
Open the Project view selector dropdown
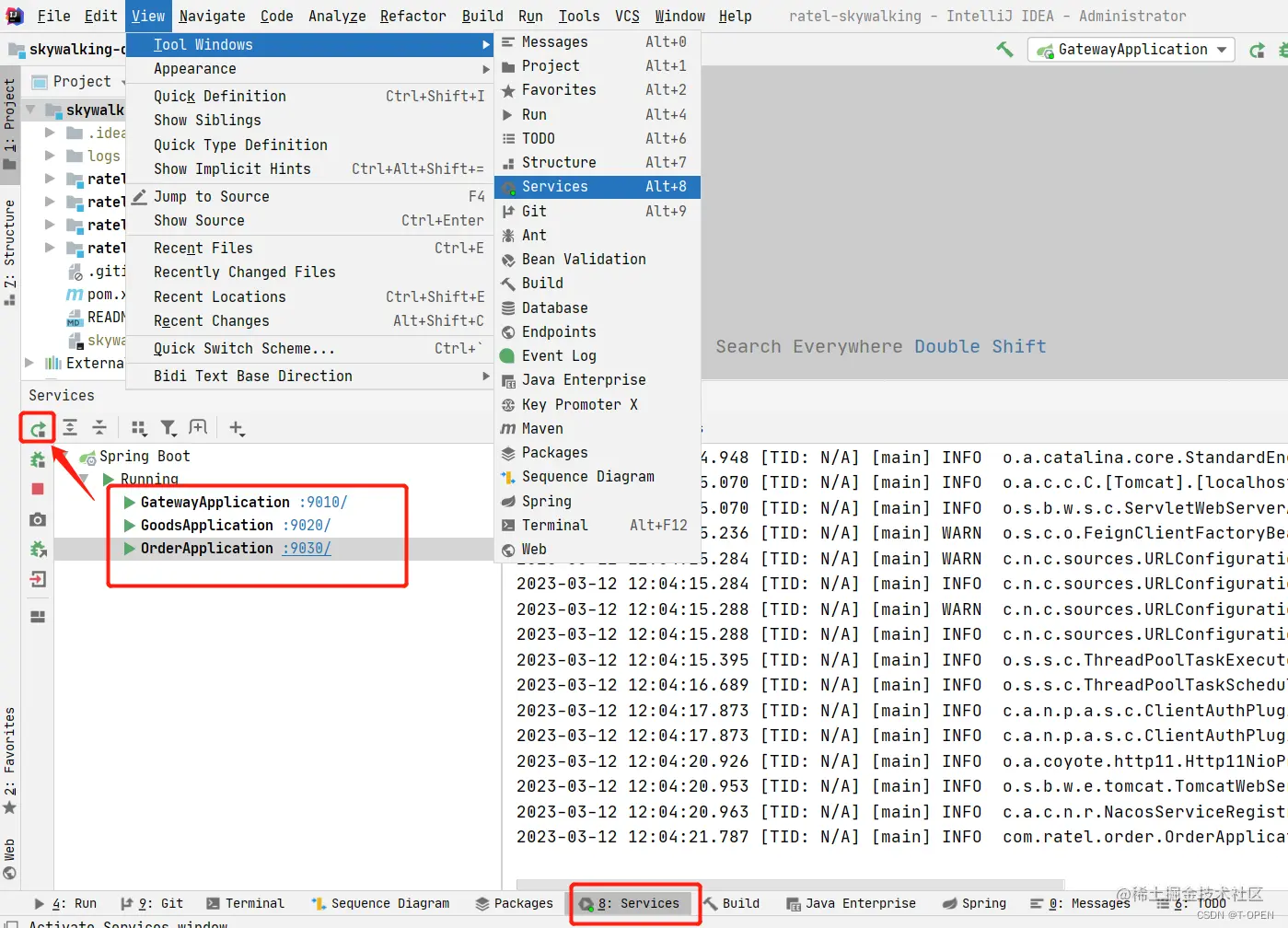(79, 81)
